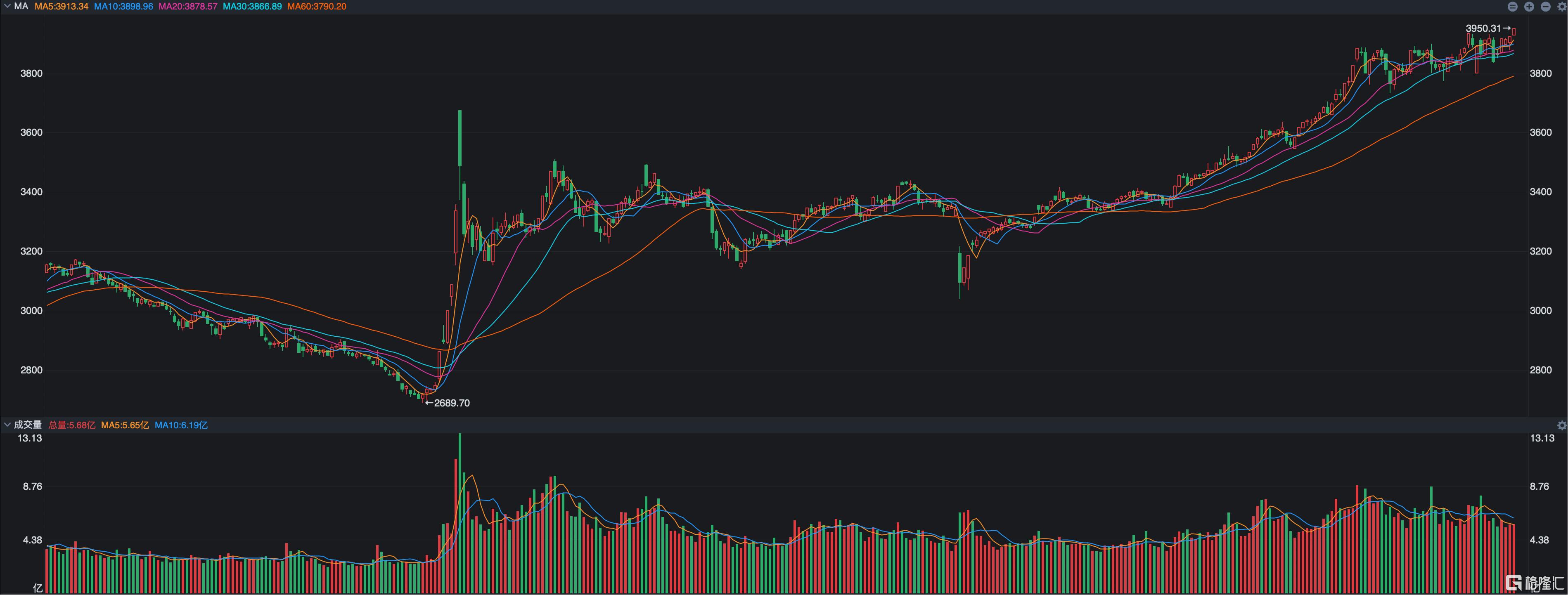This screenshot has height=595, width=1568.
Task: Zoom in chart with plus icon
Action: pyautogui.click(x=1529, y=7)
